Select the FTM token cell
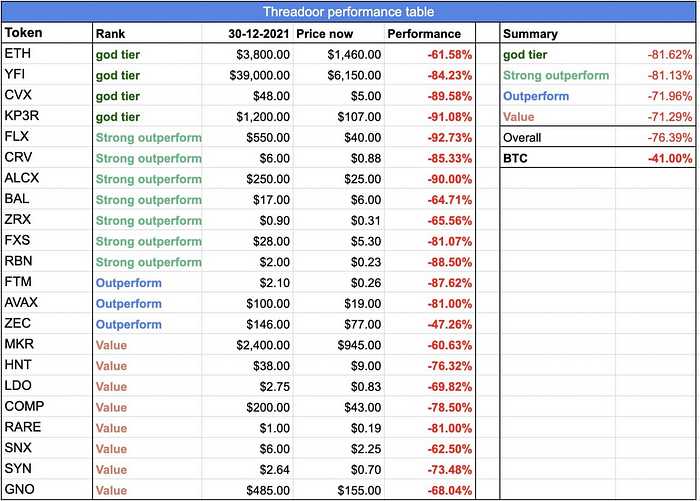The image size is (700, 501). (47, 282)
